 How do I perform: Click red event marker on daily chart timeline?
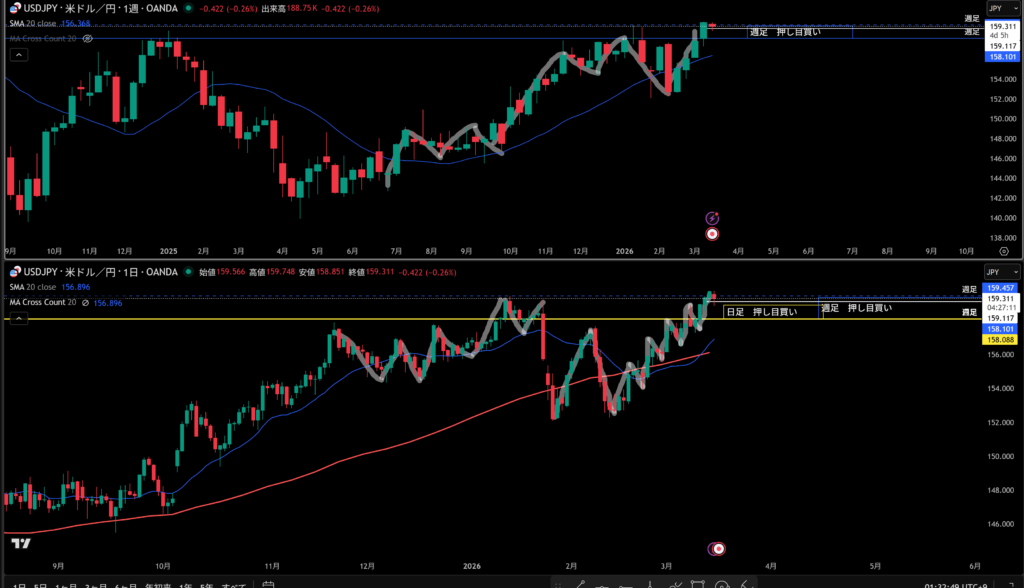717,548
